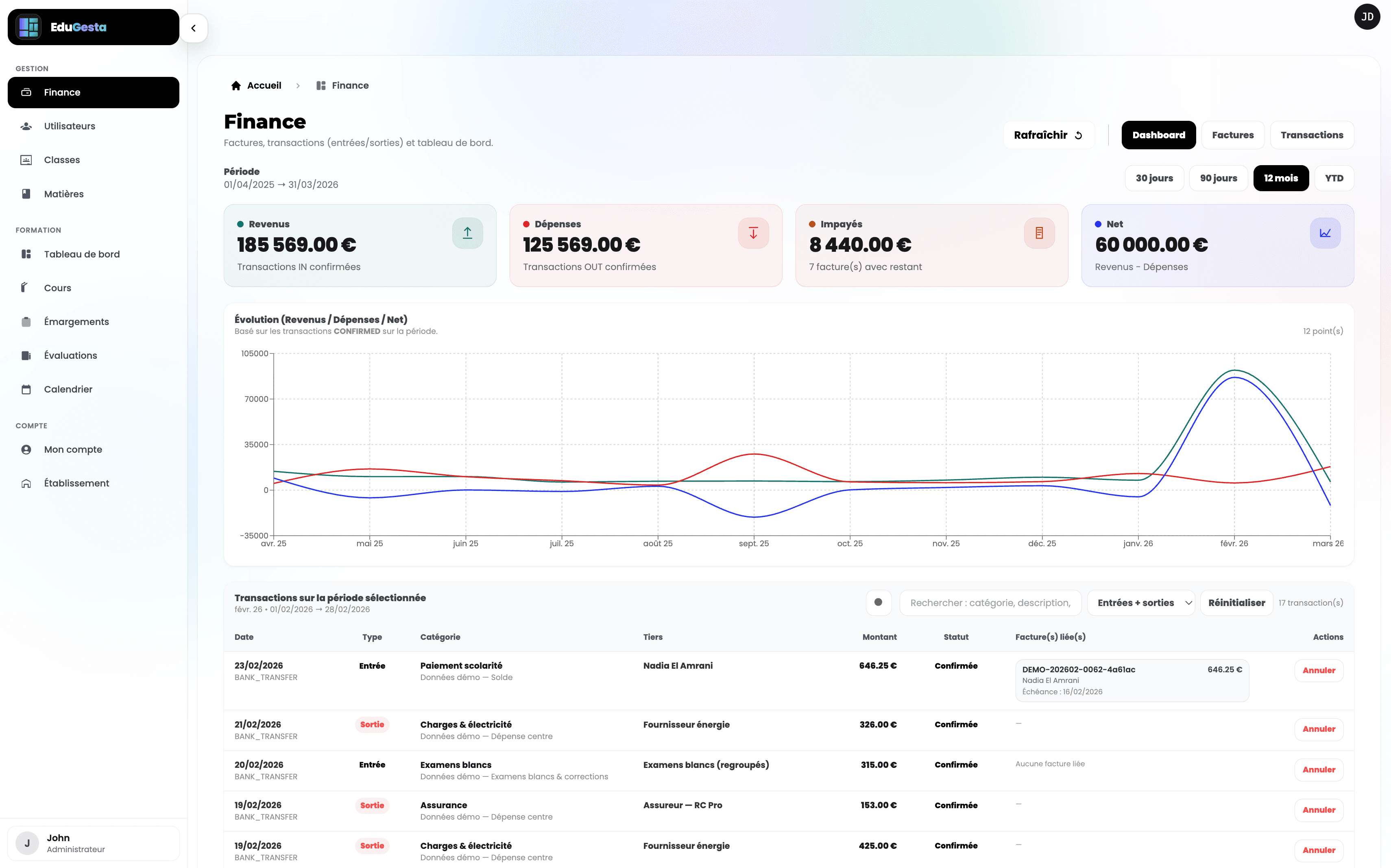Open the Calendrier section
This screenshot has height=868, width=1391.
coord(68,389)
